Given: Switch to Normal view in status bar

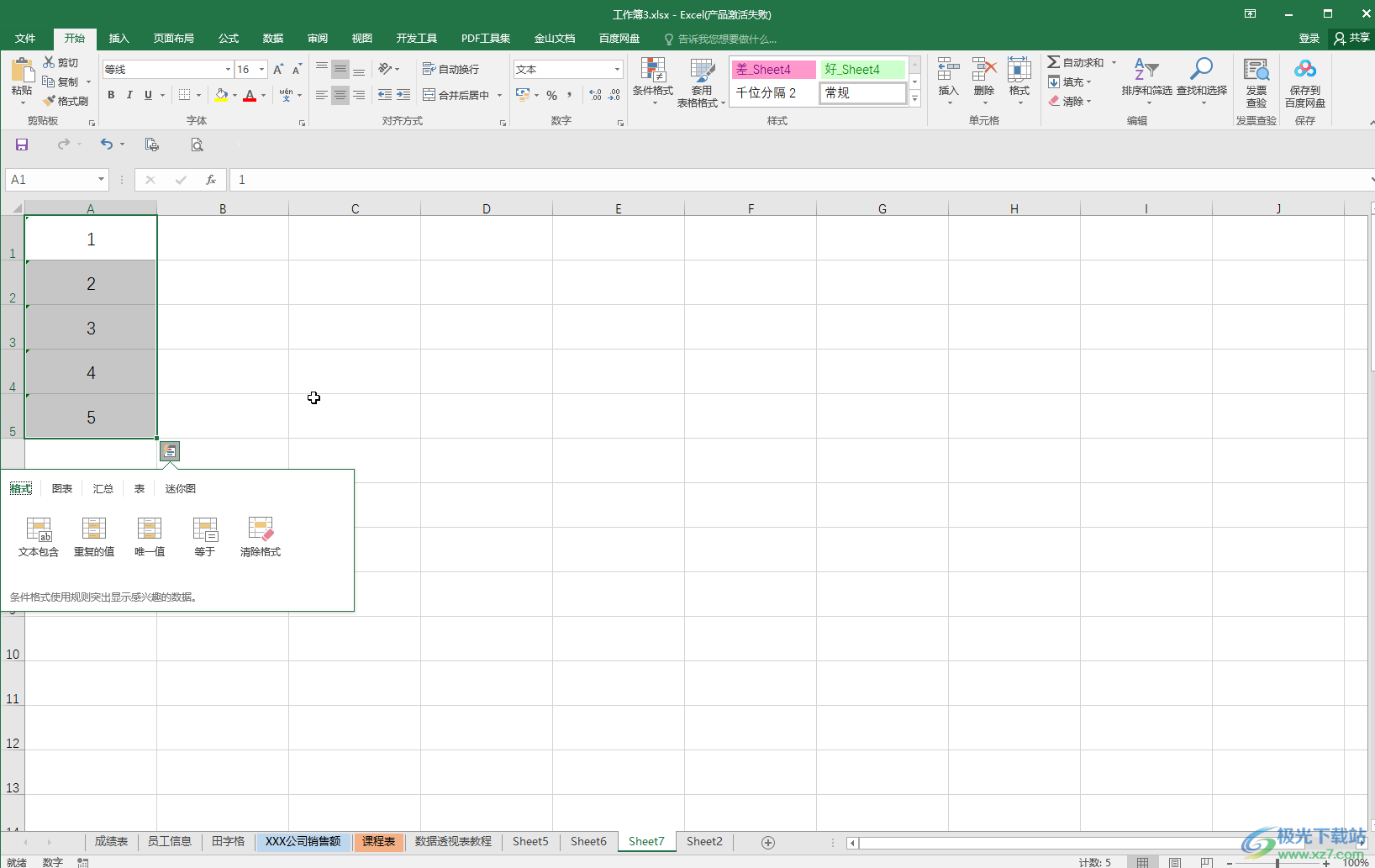Looking at the screenshot, I should coord(1142,862).
